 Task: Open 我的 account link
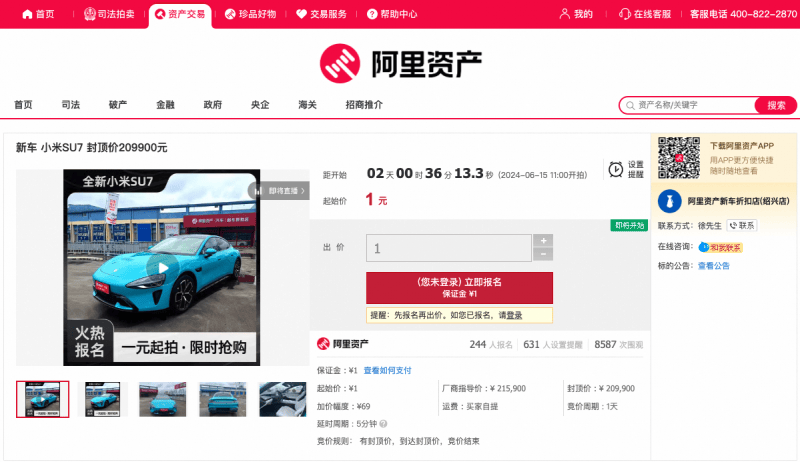click(x=576, y=14)
